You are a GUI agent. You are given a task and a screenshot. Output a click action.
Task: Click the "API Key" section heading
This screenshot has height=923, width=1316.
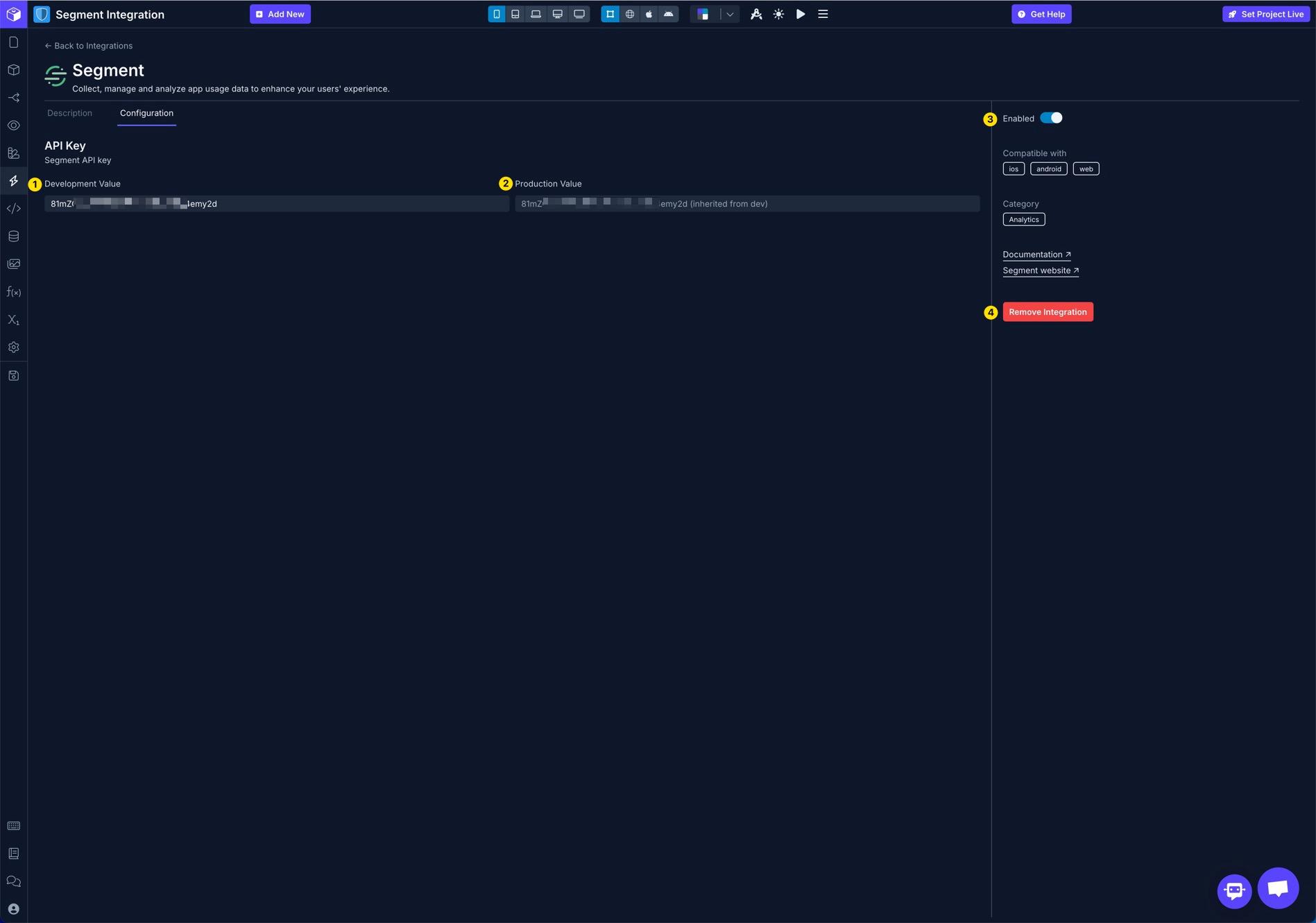65,146
